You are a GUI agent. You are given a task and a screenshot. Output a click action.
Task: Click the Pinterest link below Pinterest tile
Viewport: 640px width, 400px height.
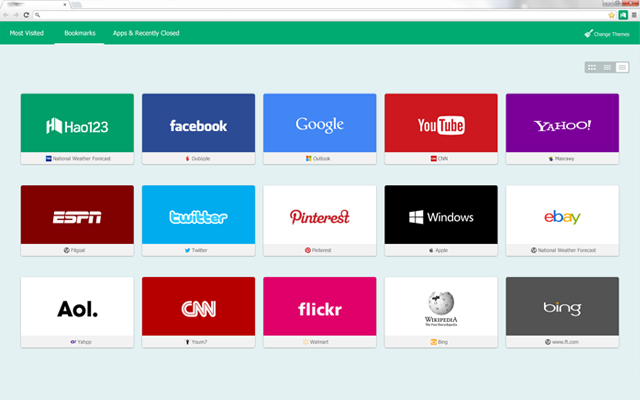pyautogui.click(x=318, y=250)
